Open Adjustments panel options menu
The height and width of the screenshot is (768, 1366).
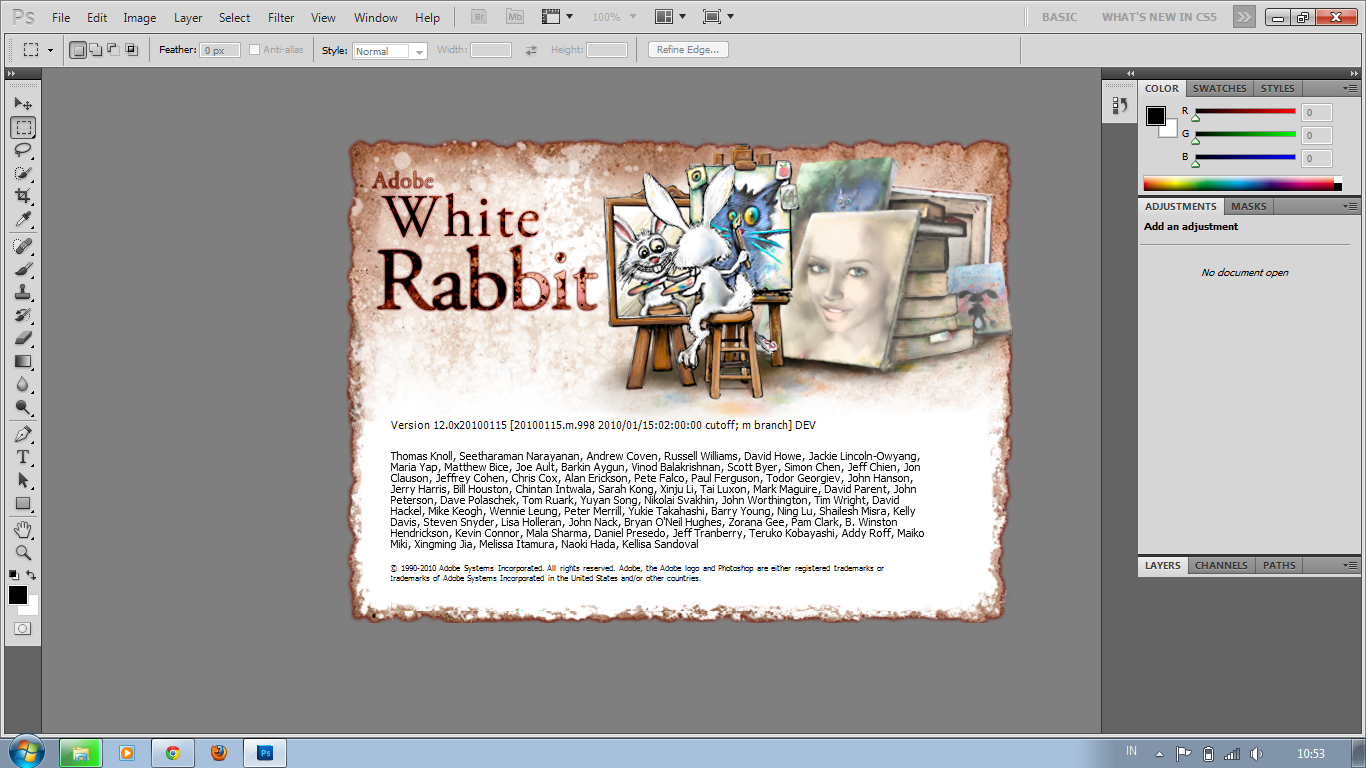pyautogui.click(x=1350, y=206)
